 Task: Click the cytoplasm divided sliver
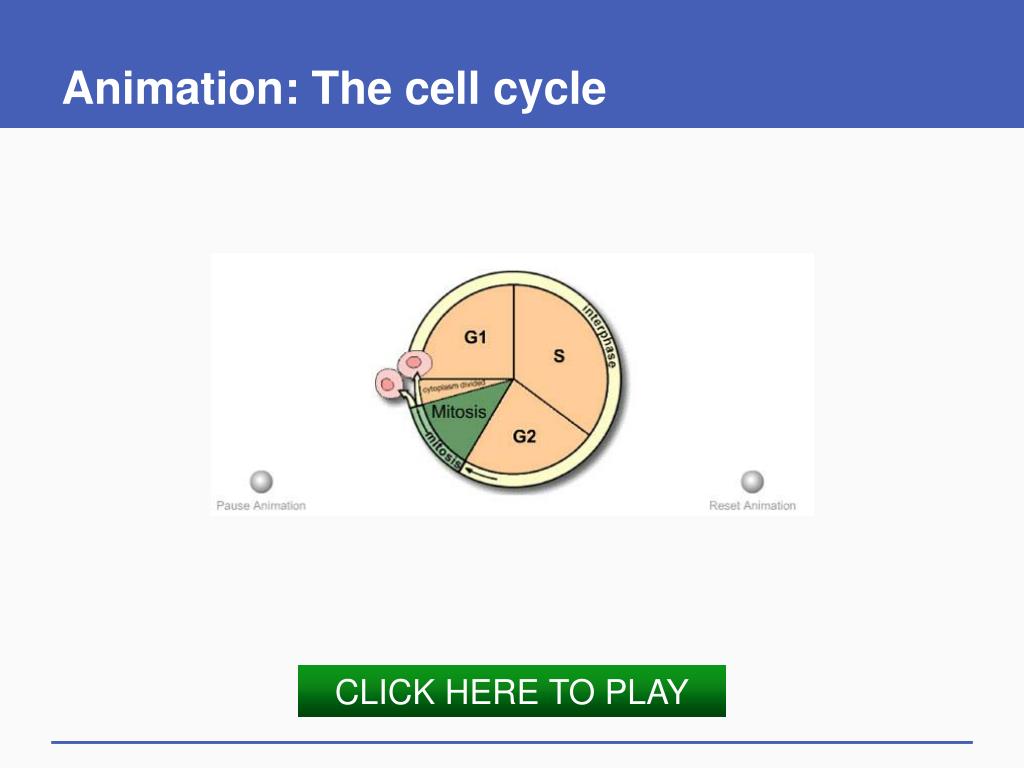click(457, 387)
